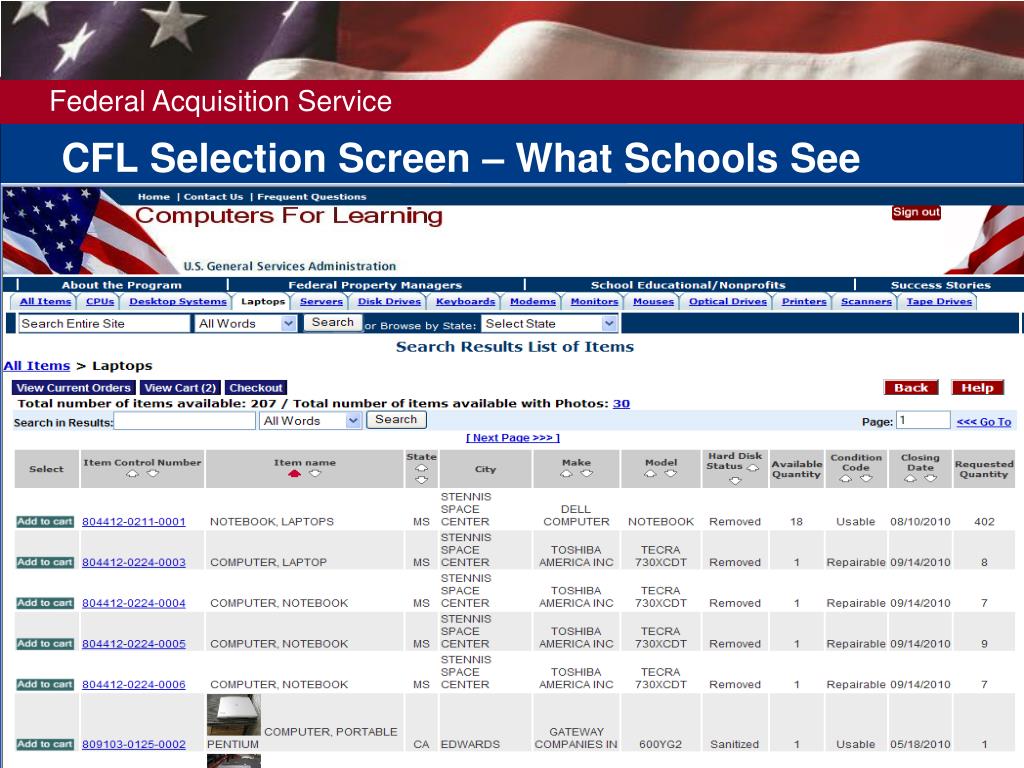Screen dimensions: 1024x768
Task: Sort Item Control Number descending arrow
Action: click(x=153, y=473)
